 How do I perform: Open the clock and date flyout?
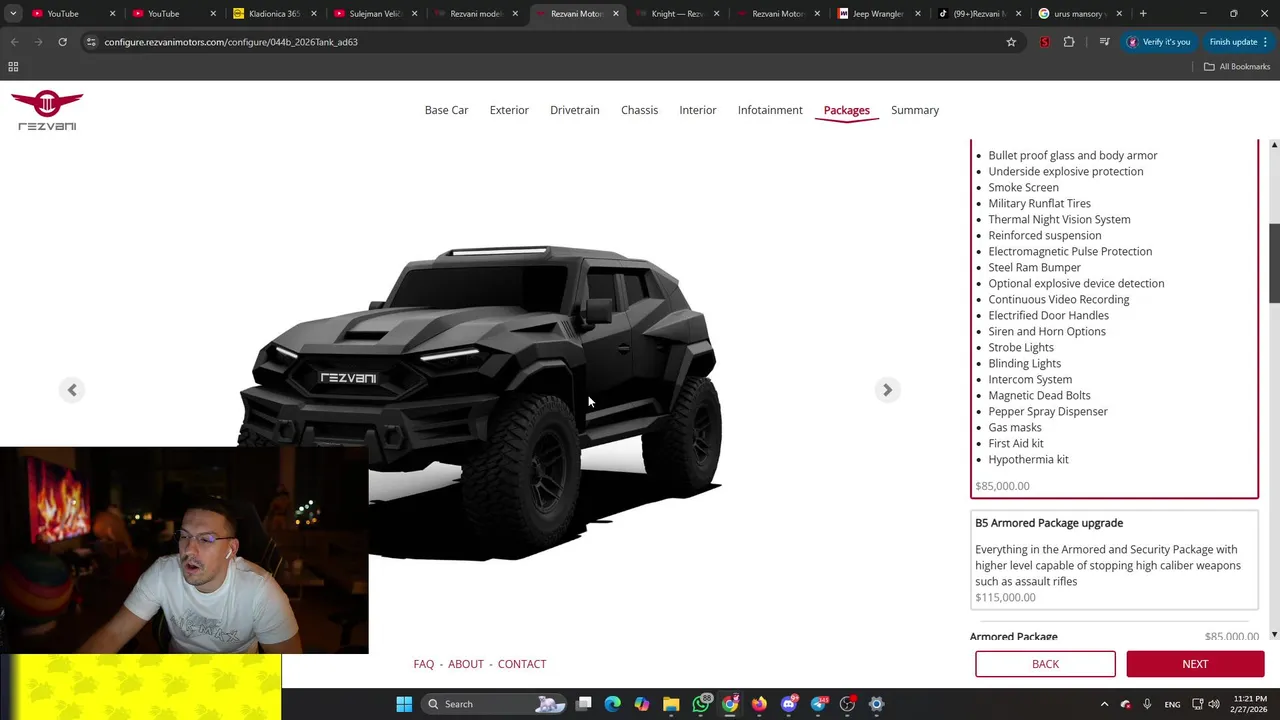[x=1250, y=704]
